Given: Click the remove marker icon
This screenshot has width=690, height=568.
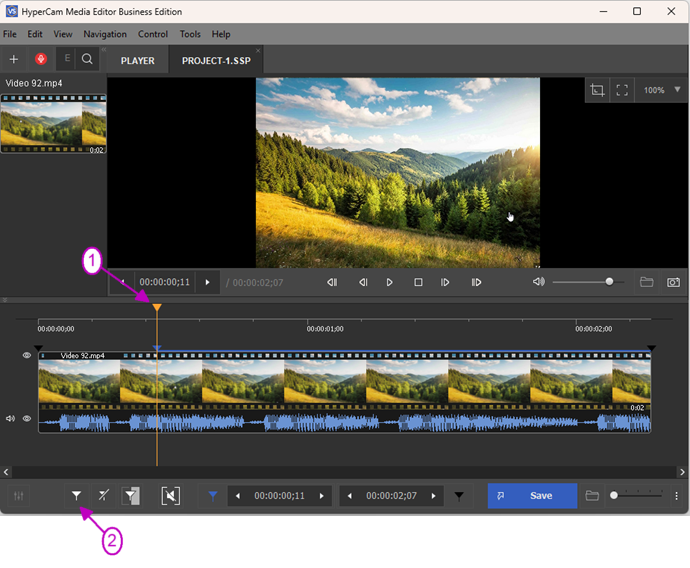Looking at the screenshot, I should (103, 496).
